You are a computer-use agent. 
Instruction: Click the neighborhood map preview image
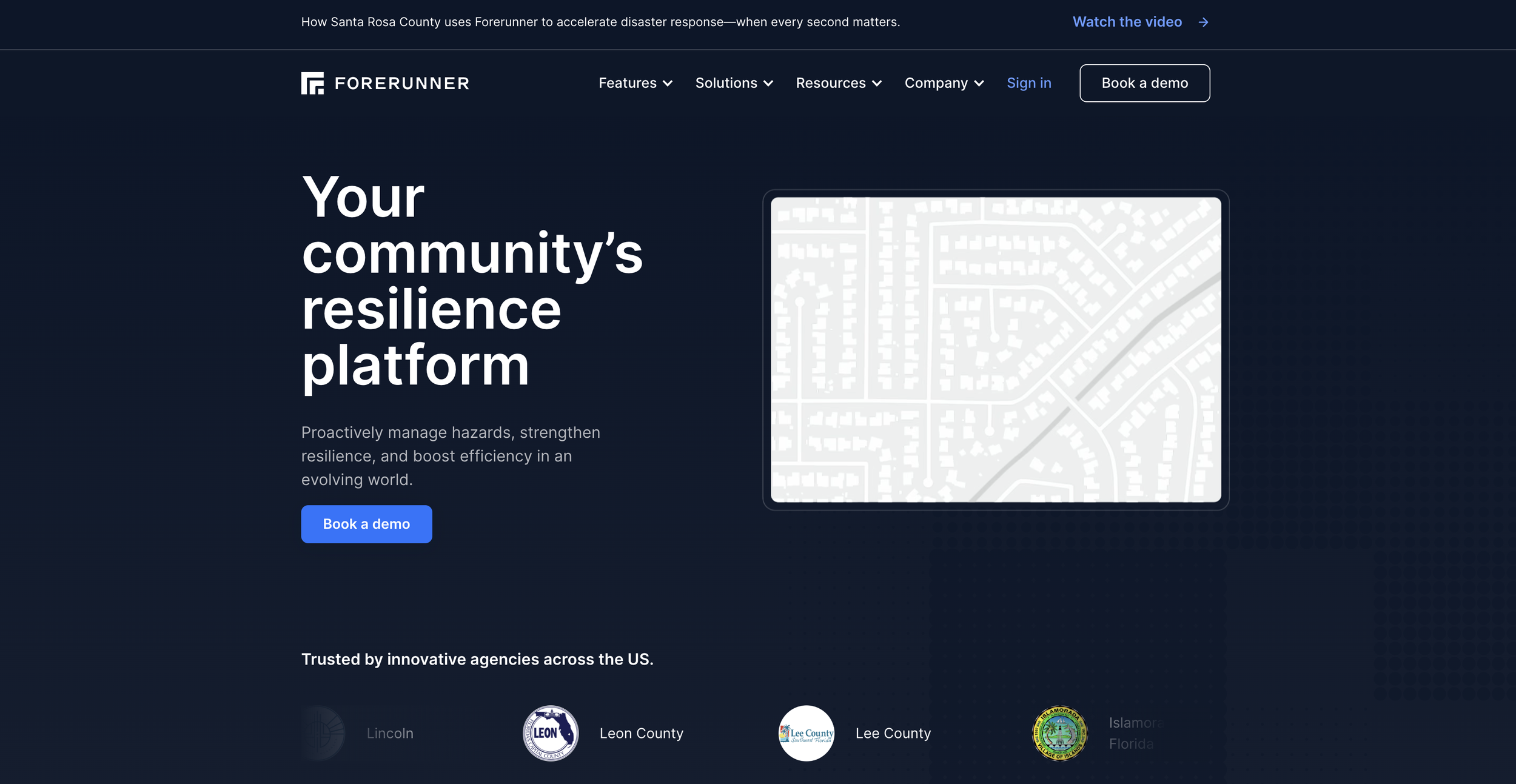click(x=995, y=349)
